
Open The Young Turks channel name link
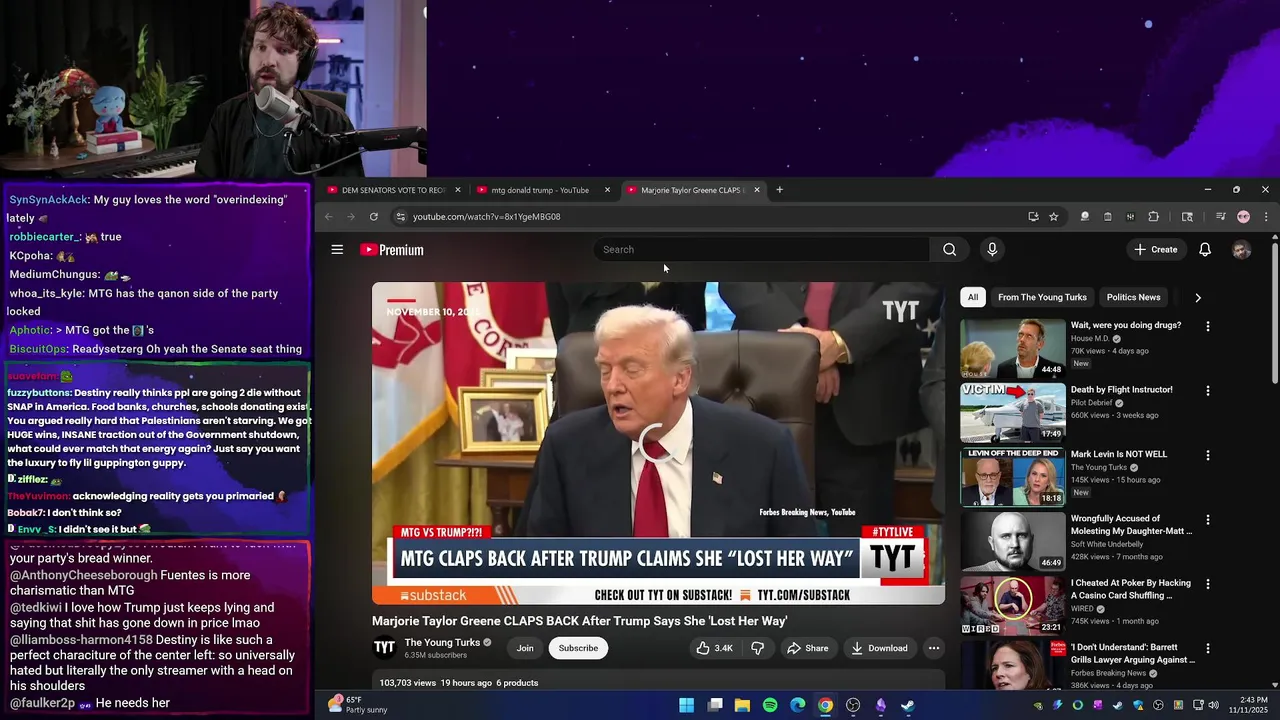point(442,642)
